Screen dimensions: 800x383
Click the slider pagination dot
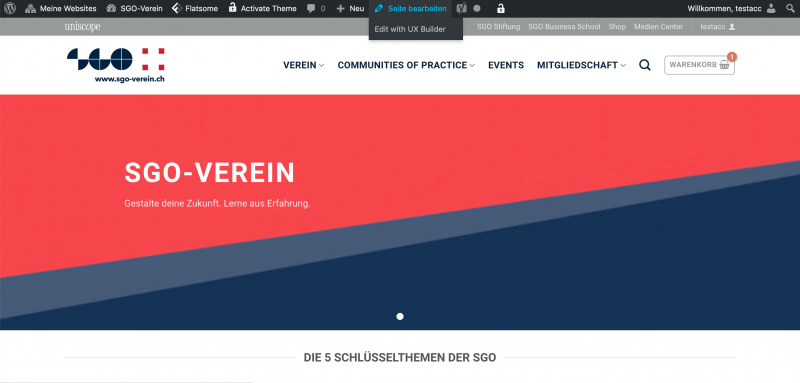[400, 317]
